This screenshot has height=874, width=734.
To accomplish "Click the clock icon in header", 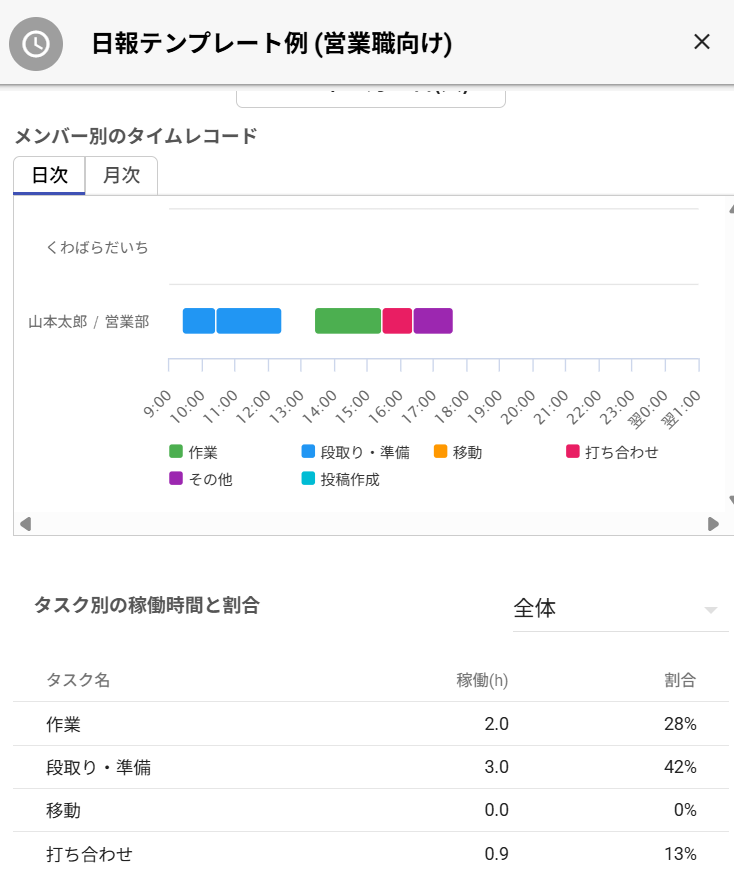I will [36, 44].
